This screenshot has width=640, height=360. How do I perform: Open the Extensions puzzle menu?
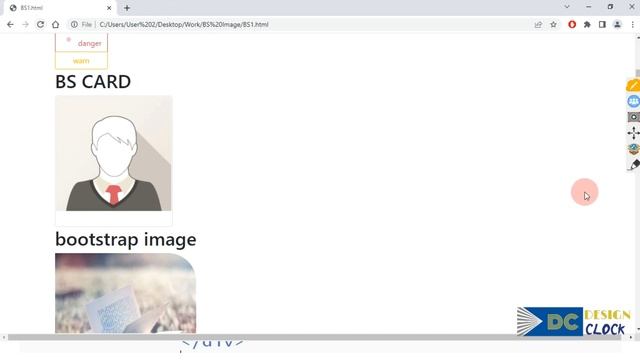click(587, 24)
